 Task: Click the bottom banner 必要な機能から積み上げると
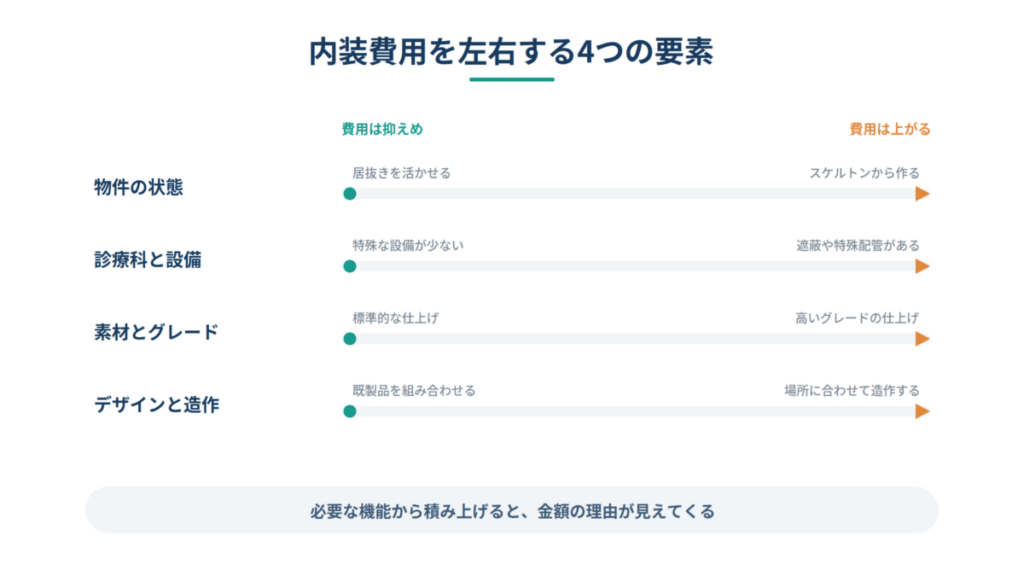512,510
